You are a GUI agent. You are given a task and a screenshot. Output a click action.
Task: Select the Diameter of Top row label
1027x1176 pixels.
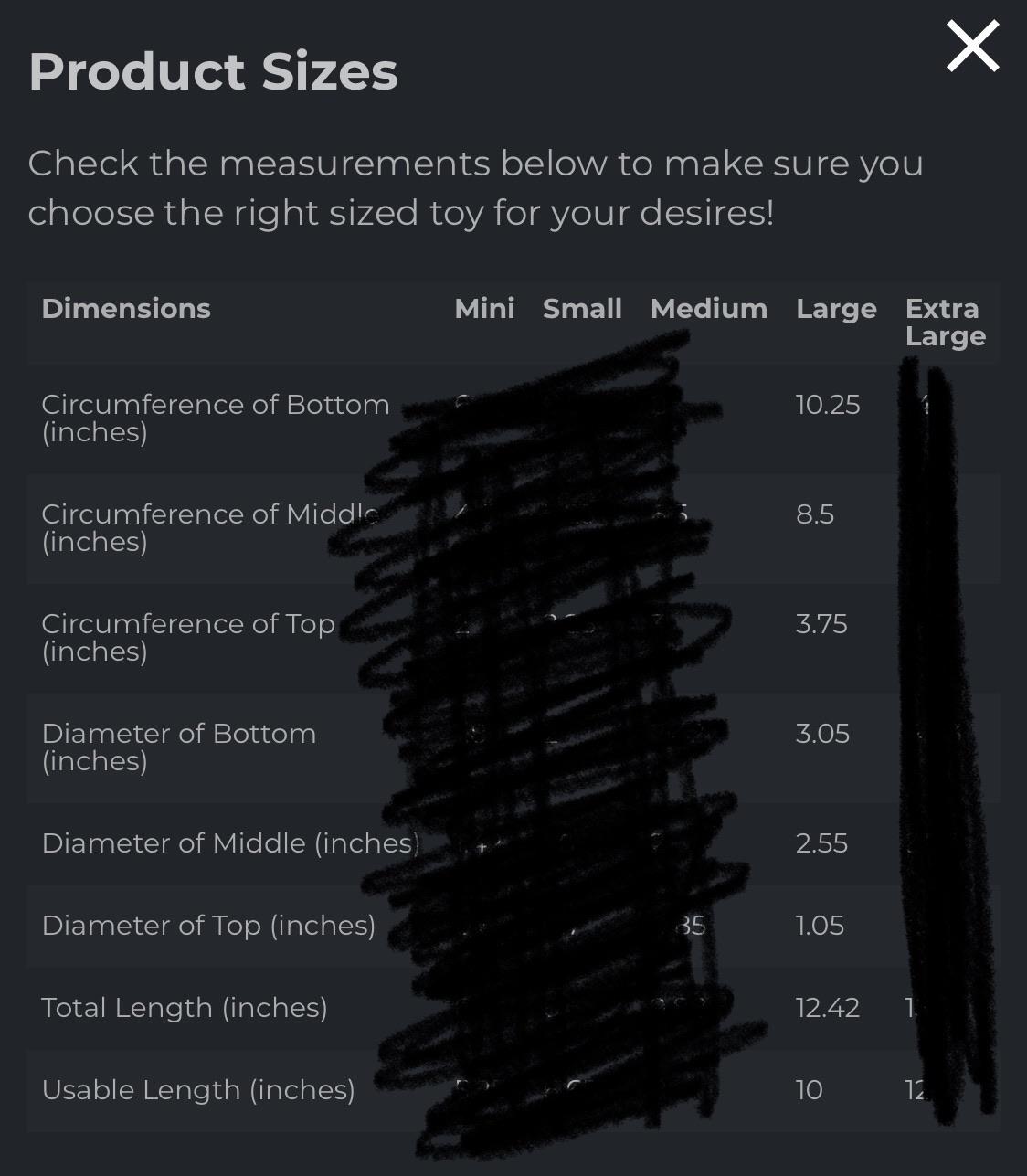[208, 925]
